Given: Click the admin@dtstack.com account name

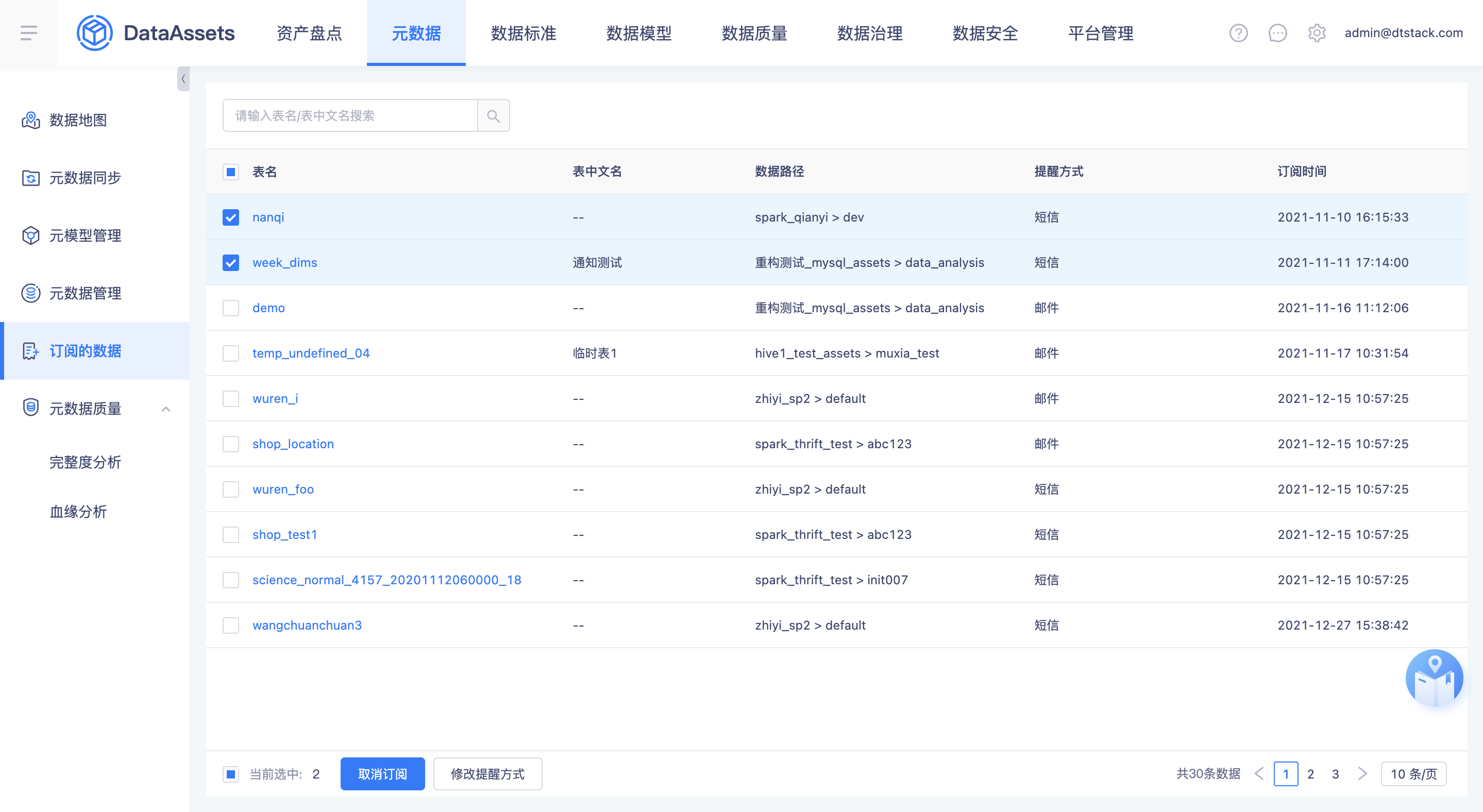Looking at the screenshot, I should [x=1404, y=33].
